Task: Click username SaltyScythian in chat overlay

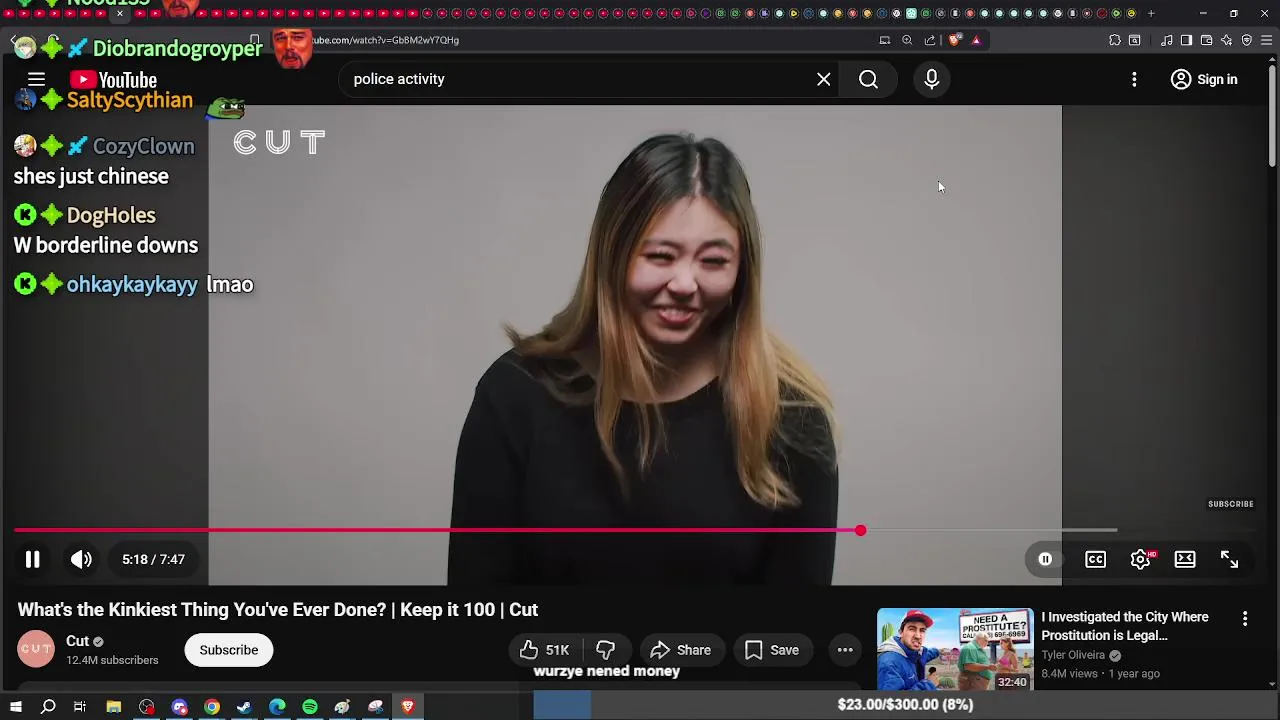Action: (x=129, y=100)
